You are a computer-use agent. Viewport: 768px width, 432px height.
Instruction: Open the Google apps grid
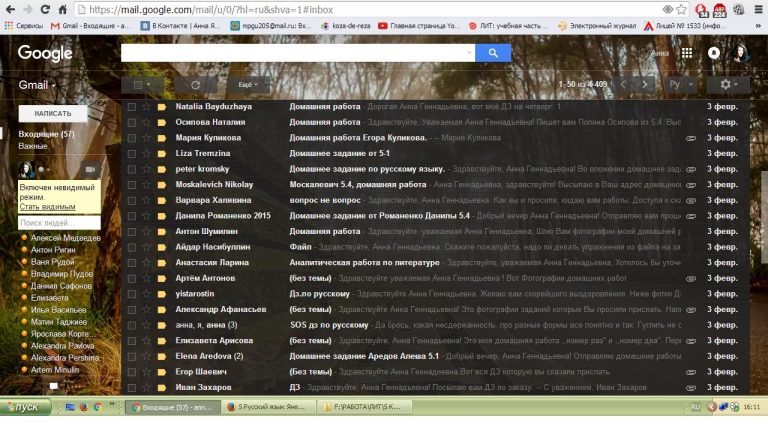(x=687, y=53)
